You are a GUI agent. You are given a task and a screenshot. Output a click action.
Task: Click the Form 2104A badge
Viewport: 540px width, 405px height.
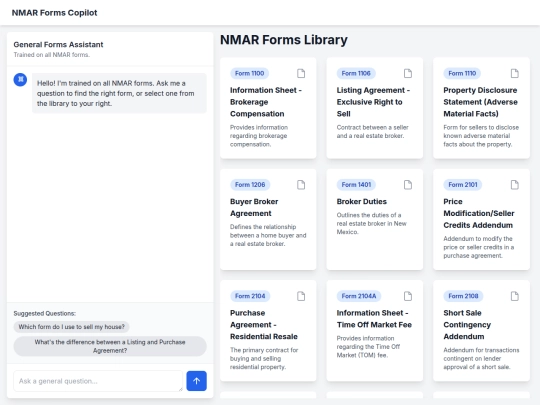click(x=359, y=296)
